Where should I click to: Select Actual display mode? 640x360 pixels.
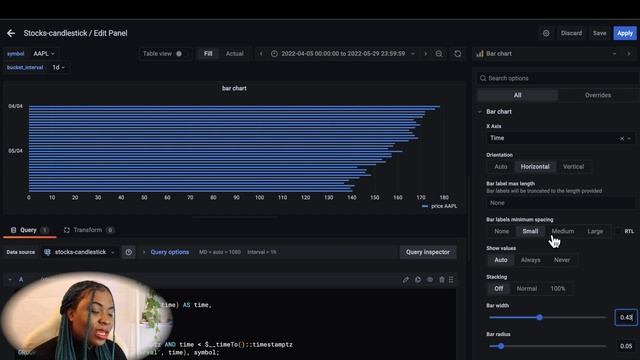(235, 54)
